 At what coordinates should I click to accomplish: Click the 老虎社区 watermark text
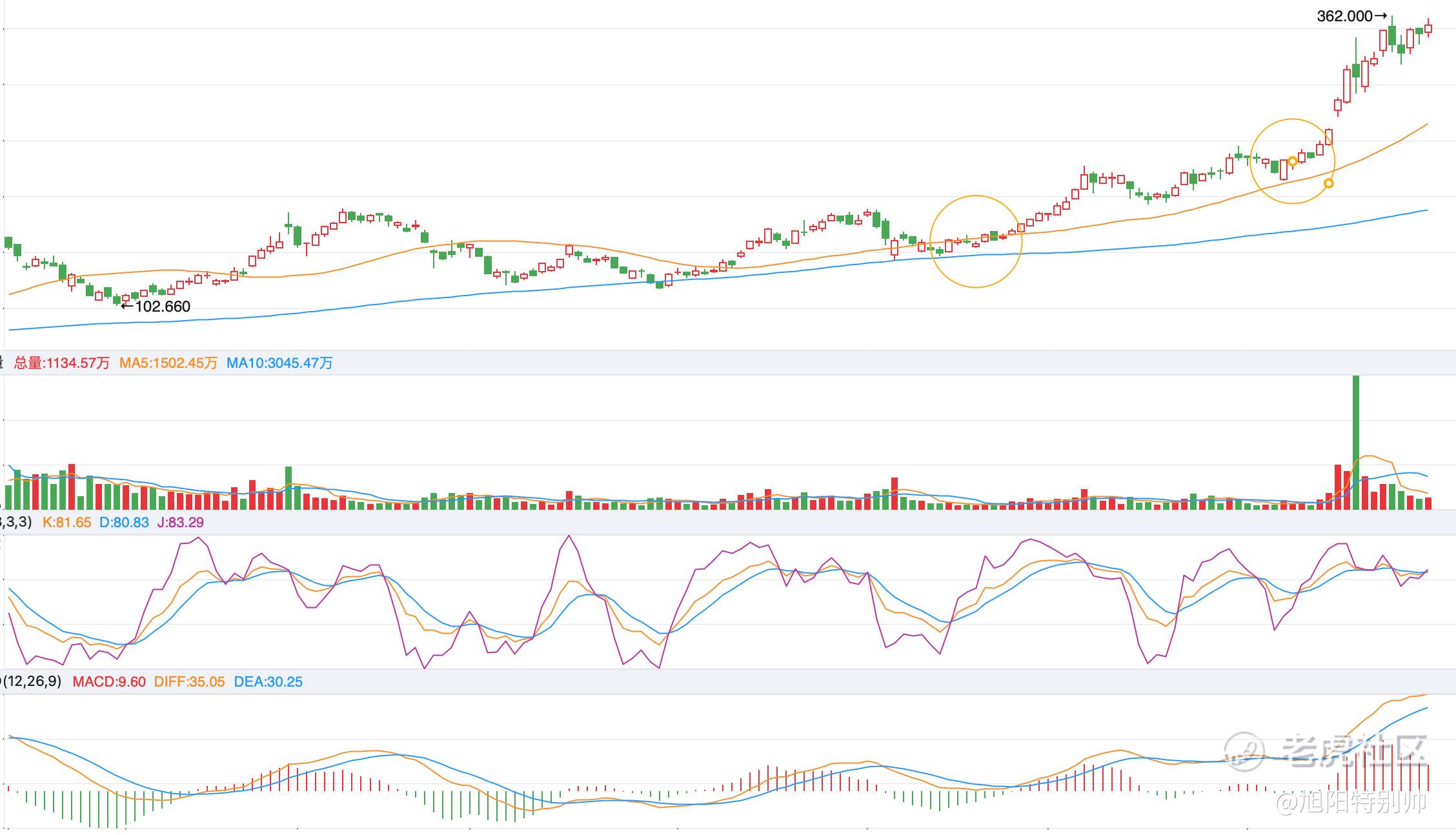pos(1354,752)
